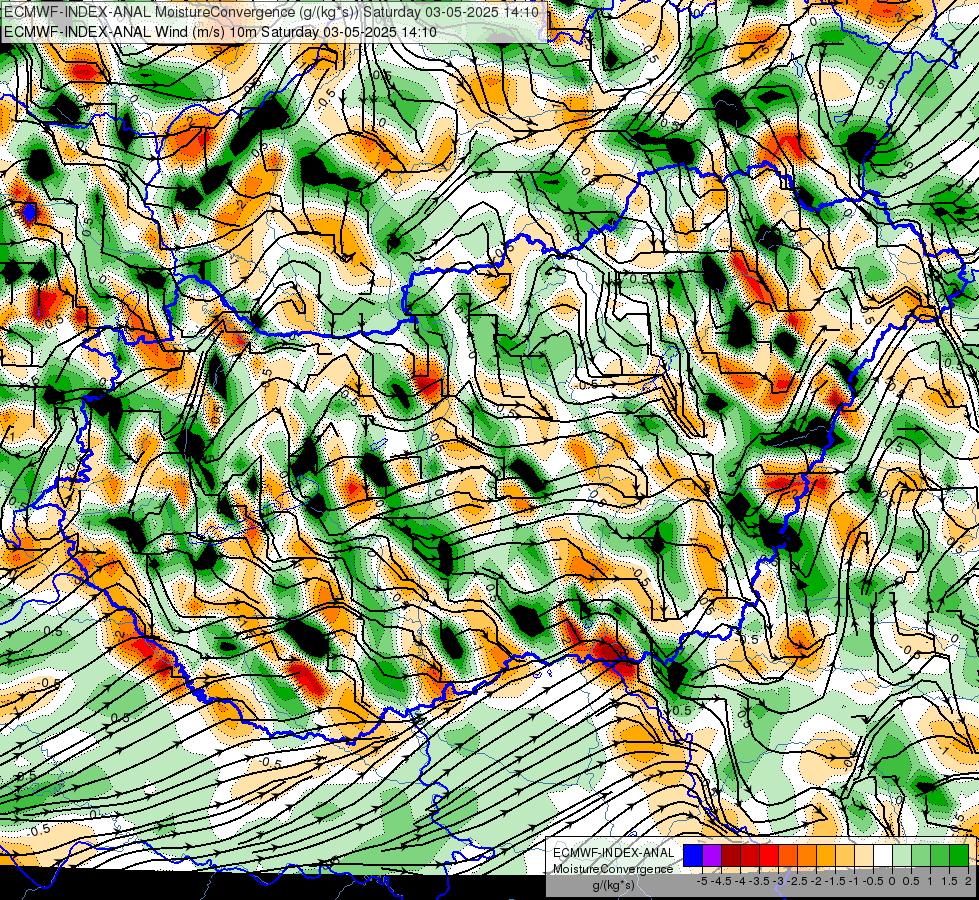Screen dimensions: 979x900
Task: Click the legend tick label -2.5
Action: tap(797, 881)
